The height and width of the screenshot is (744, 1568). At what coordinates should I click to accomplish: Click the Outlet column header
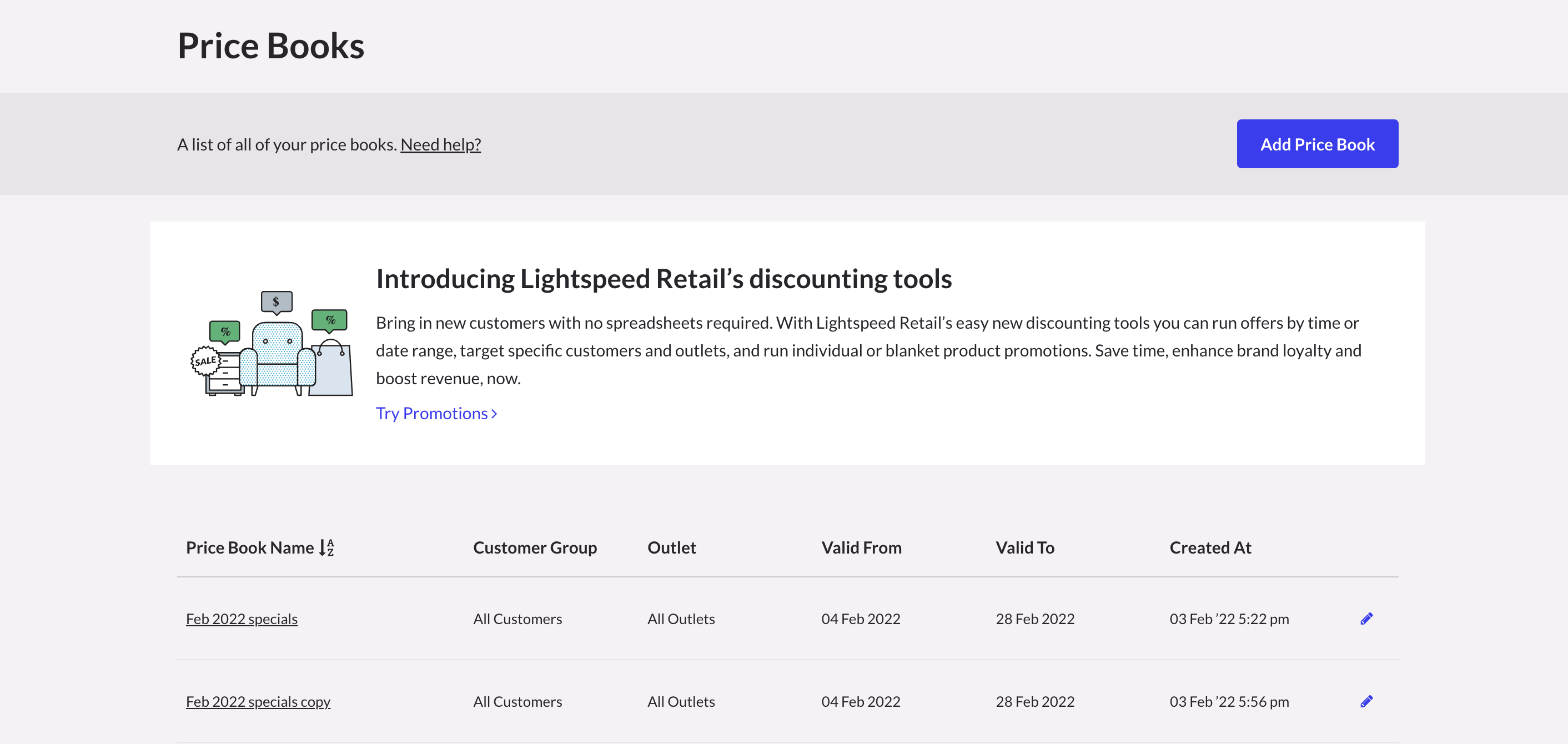671,547
